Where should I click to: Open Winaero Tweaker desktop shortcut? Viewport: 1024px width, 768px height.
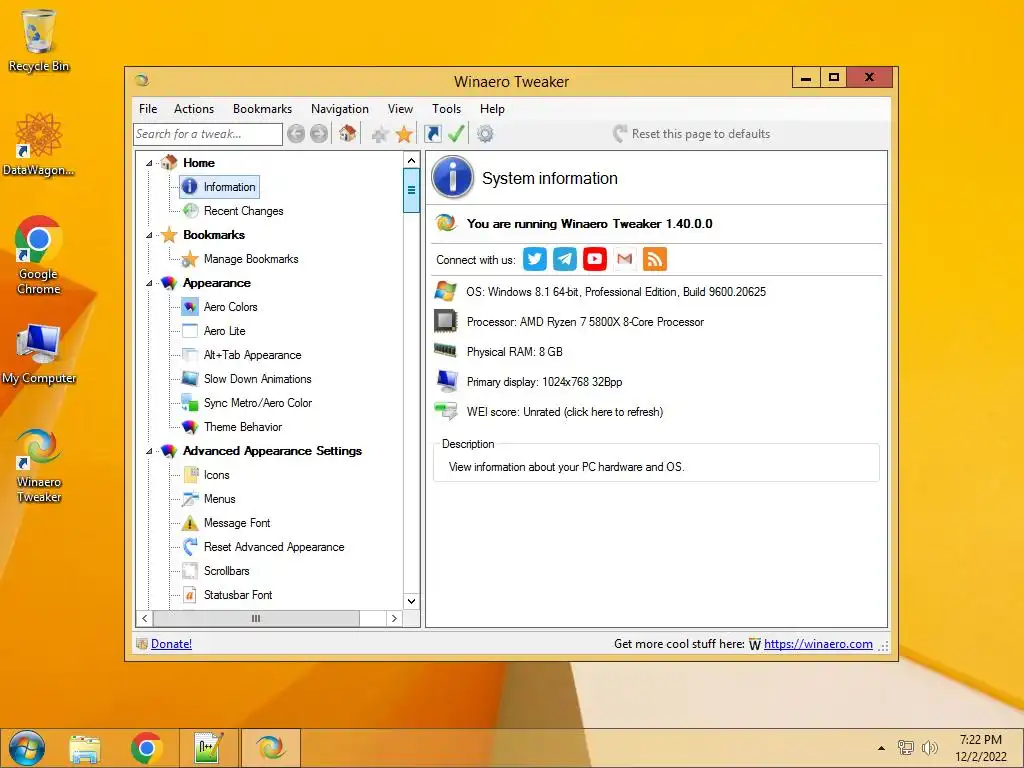click(x=39, y=466)
